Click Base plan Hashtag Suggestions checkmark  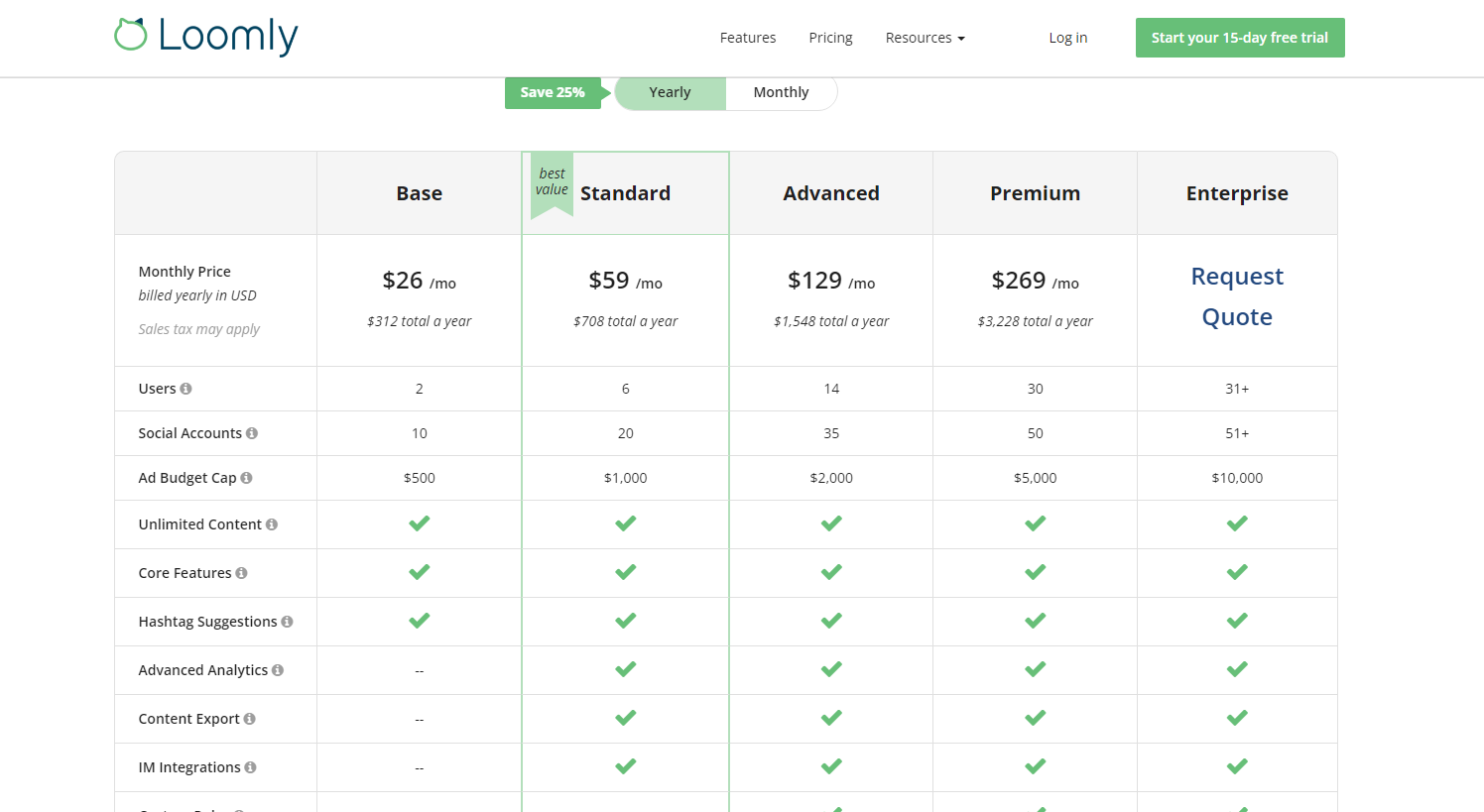pyautogui.click(x=420, y=621)
